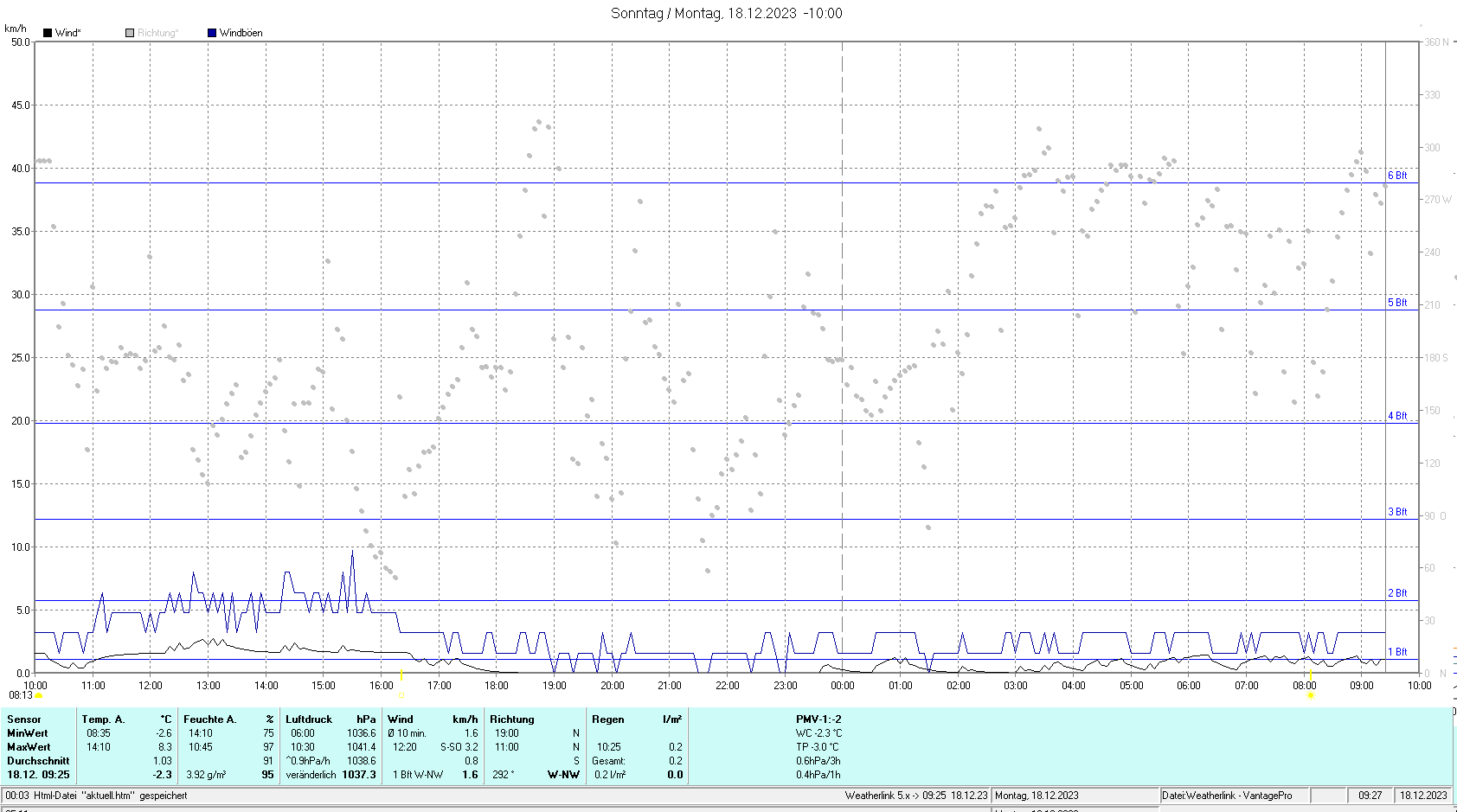Click the black Wind legend square
Image resolution: width=1457 pixels, height=812 pixels.
click(48, 33)
